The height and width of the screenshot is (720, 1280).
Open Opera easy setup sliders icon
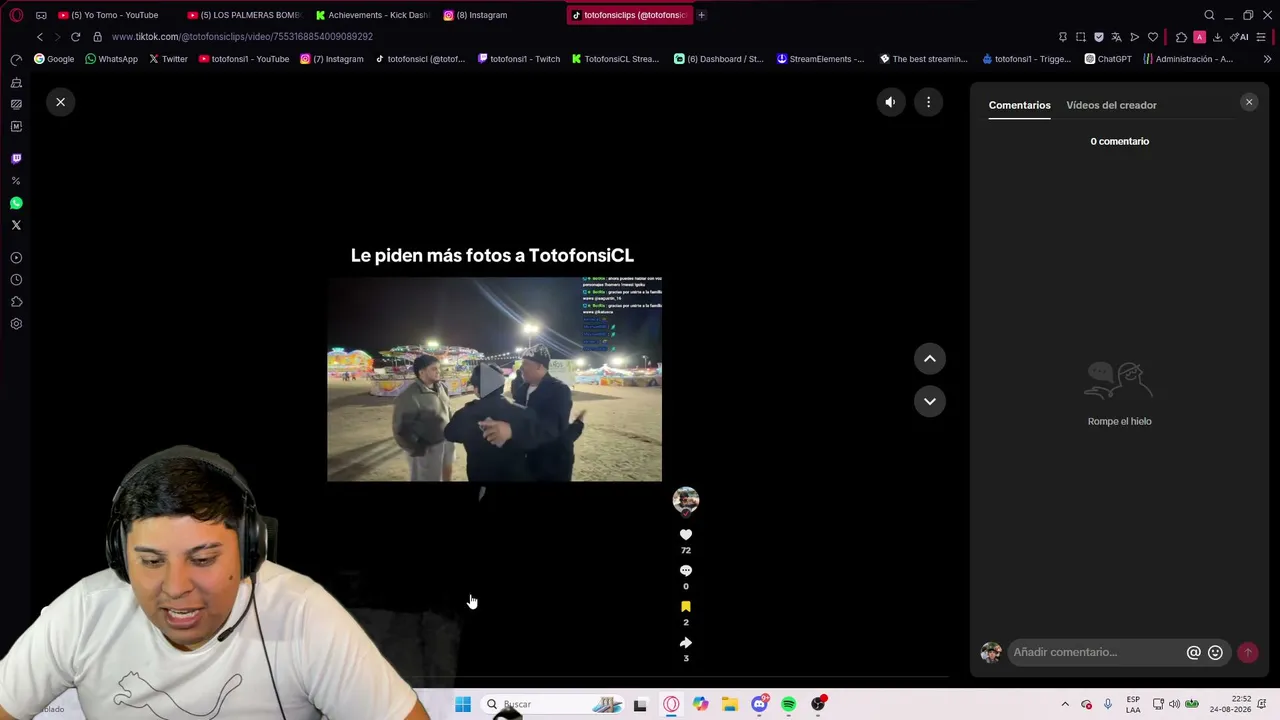click(1261, 37)
